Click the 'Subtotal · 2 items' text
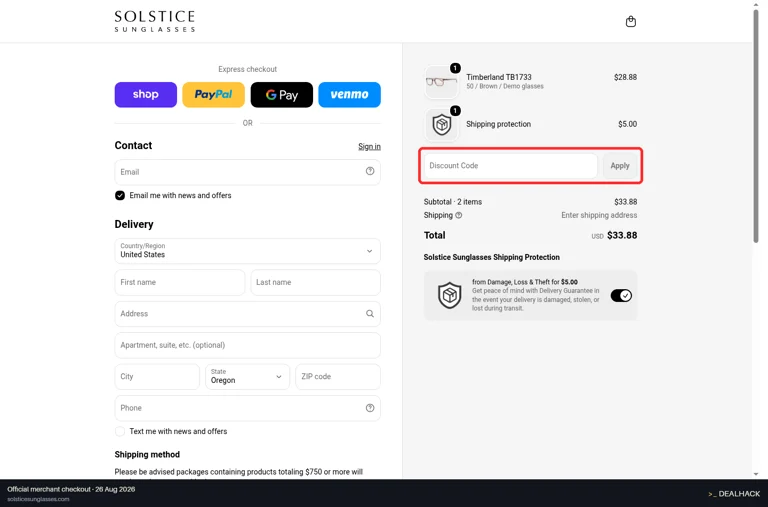Image resolution: width=768 pixels, height=507 pixels. (x=453, y=202)
